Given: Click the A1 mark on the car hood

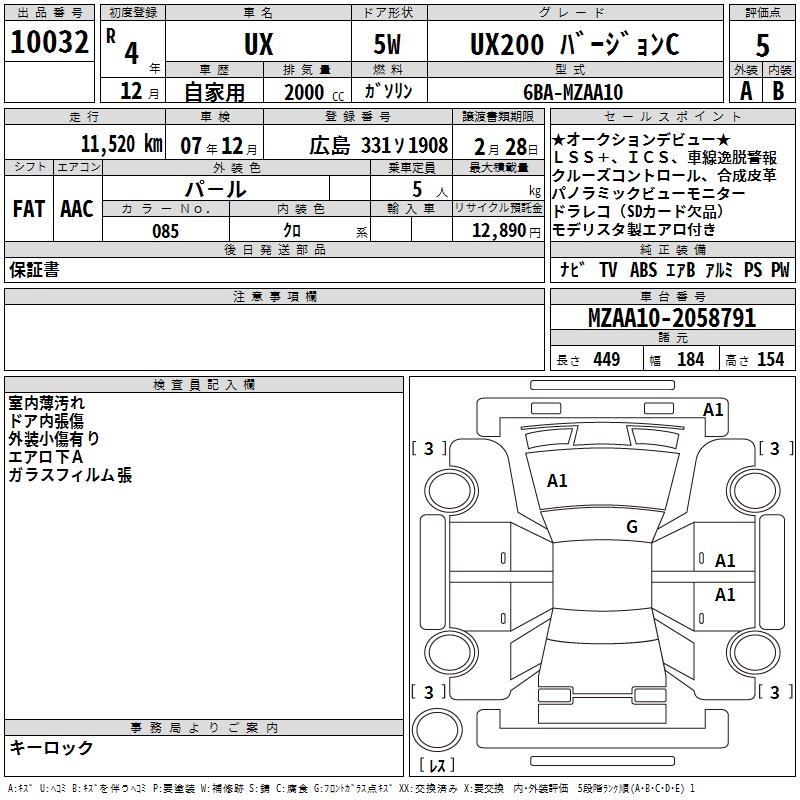Looking at the screenshot, I should pyautogui.click(x=557, y=481).
